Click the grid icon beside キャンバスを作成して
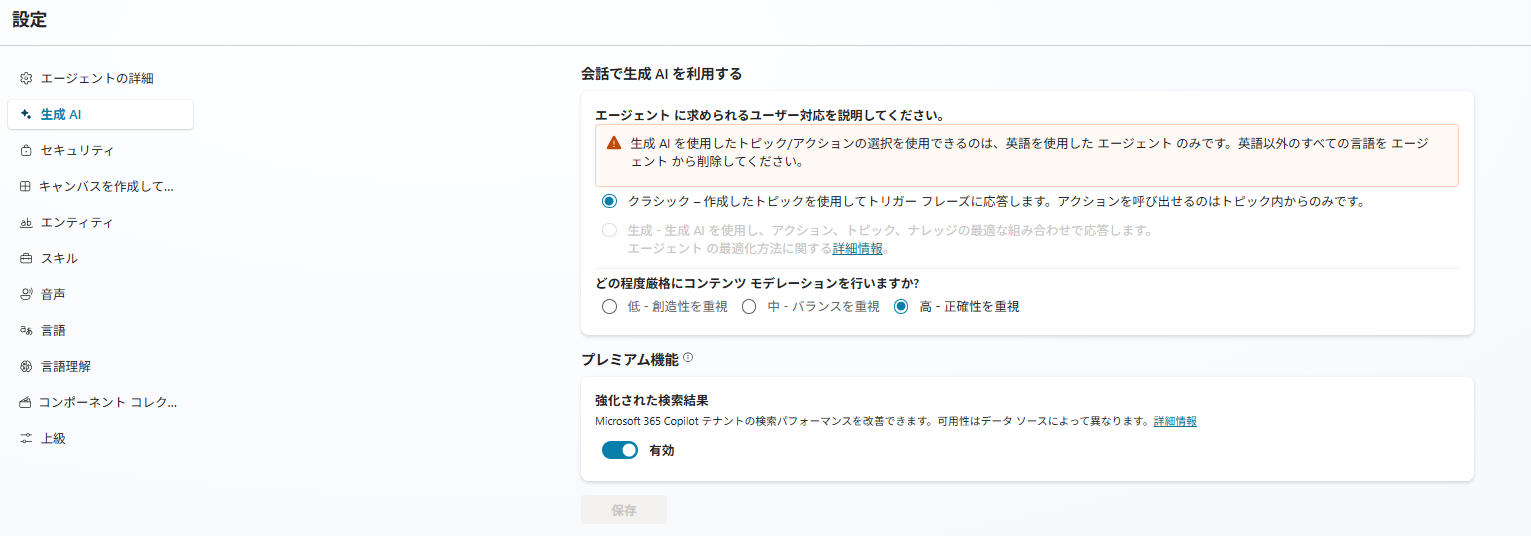The image size is (1531, 536). tap(26, 186)
